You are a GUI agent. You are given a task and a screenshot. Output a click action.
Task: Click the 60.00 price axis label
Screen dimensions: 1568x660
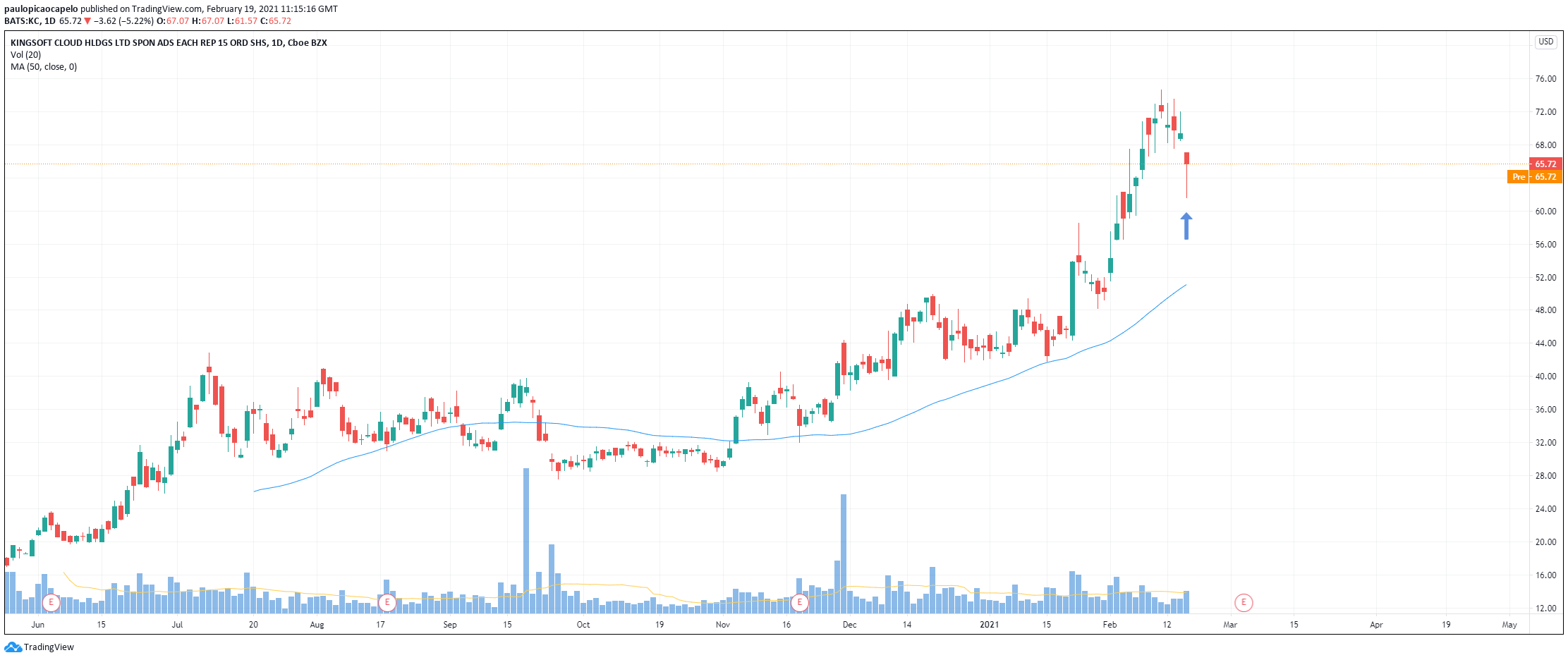1545,212
